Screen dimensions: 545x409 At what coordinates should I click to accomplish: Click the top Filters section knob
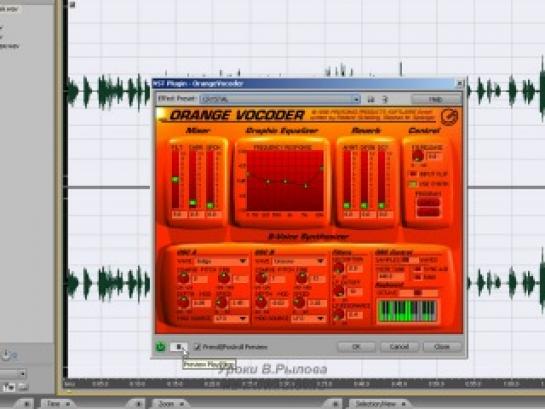pos(338,268)
